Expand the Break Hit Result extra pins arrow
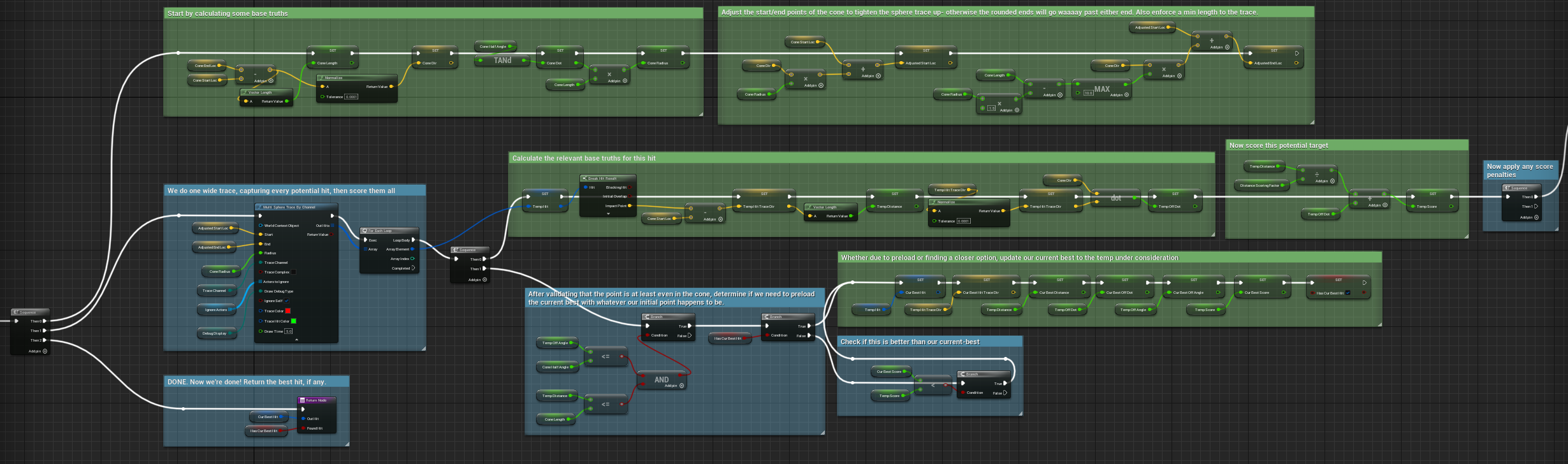This screenshot has width=1568, height=464. click(608, 214)
